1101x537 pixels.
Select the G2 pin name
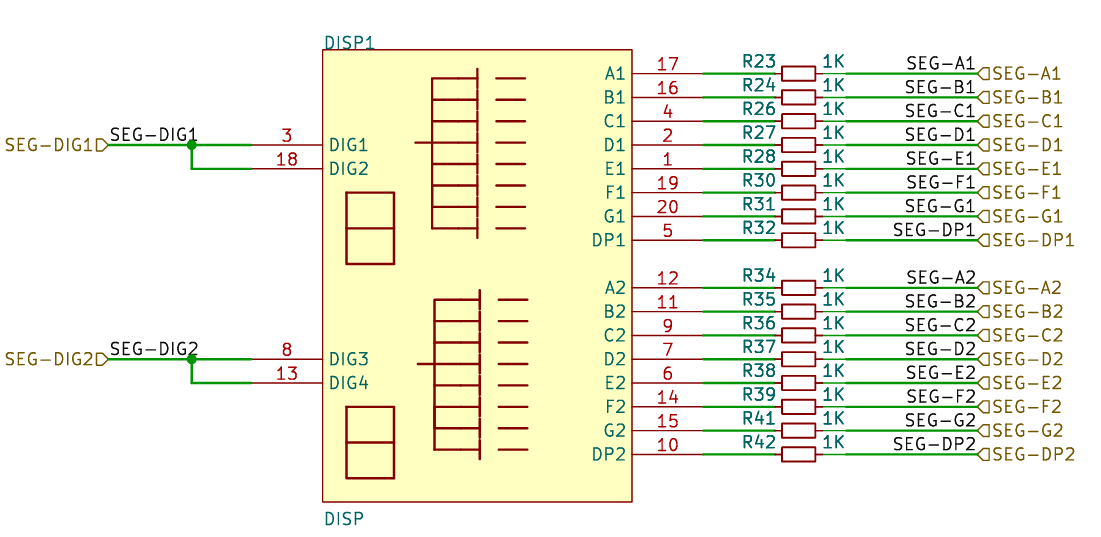point(614,431)
